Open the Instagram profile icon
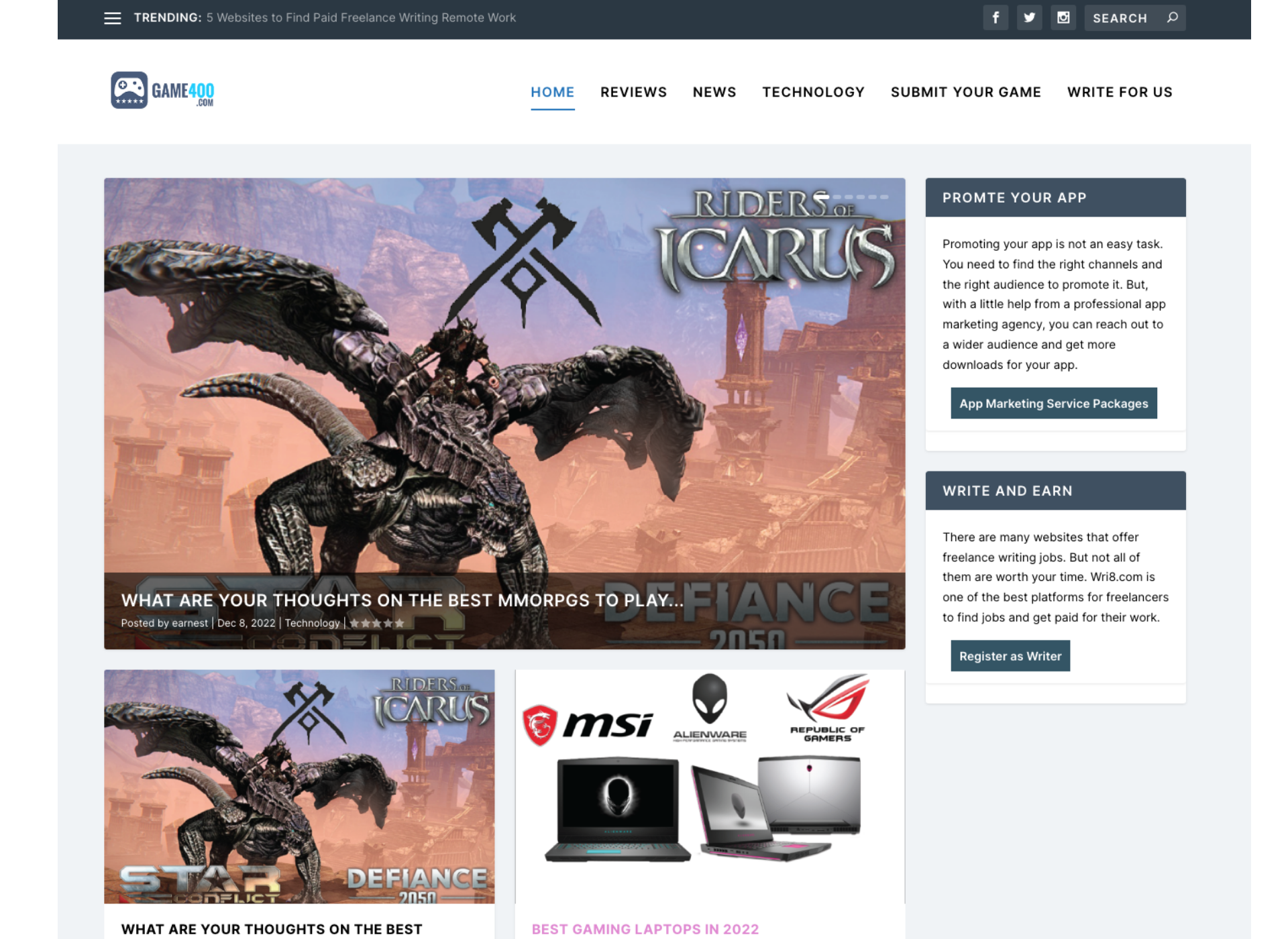The width and height of the screenshot is (1288, 939). pos(1063,17)
